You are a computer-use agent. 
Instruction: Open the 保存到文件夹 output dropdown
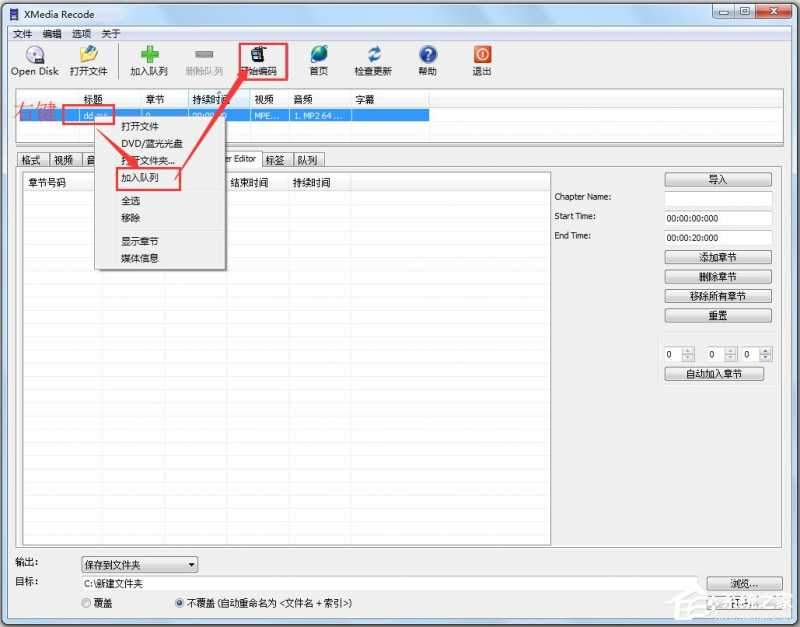tap(138, 564)
